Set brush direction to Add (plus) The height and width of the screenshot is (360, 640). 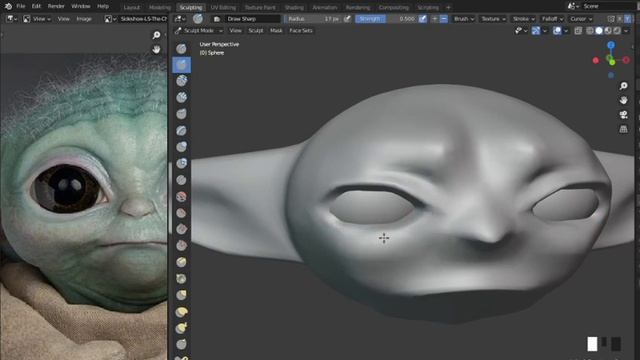435,19
